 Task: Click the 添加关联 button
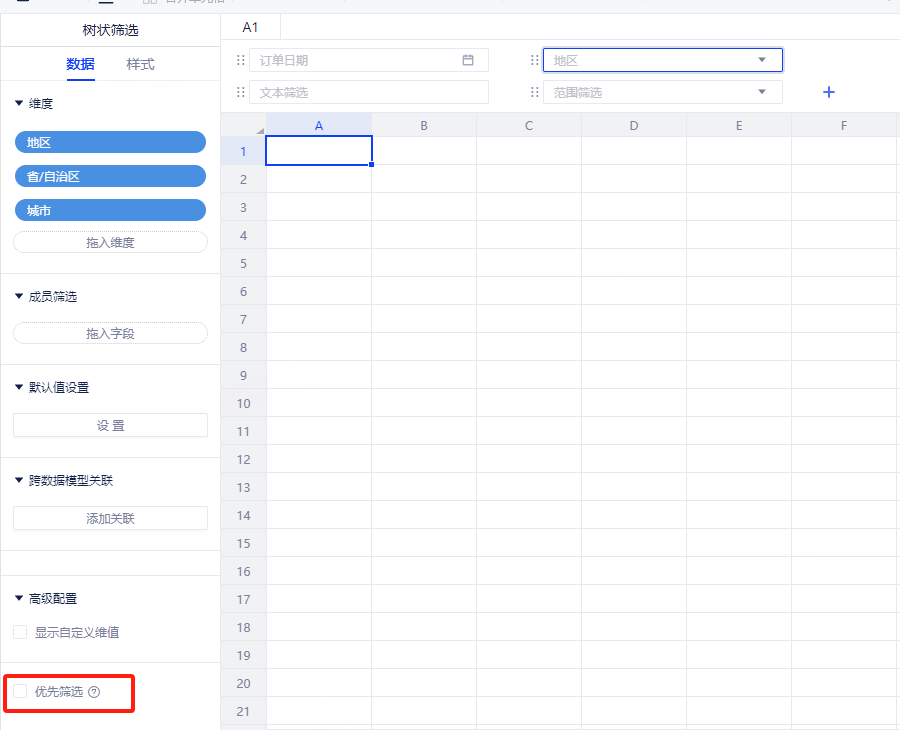pos(110,518)
